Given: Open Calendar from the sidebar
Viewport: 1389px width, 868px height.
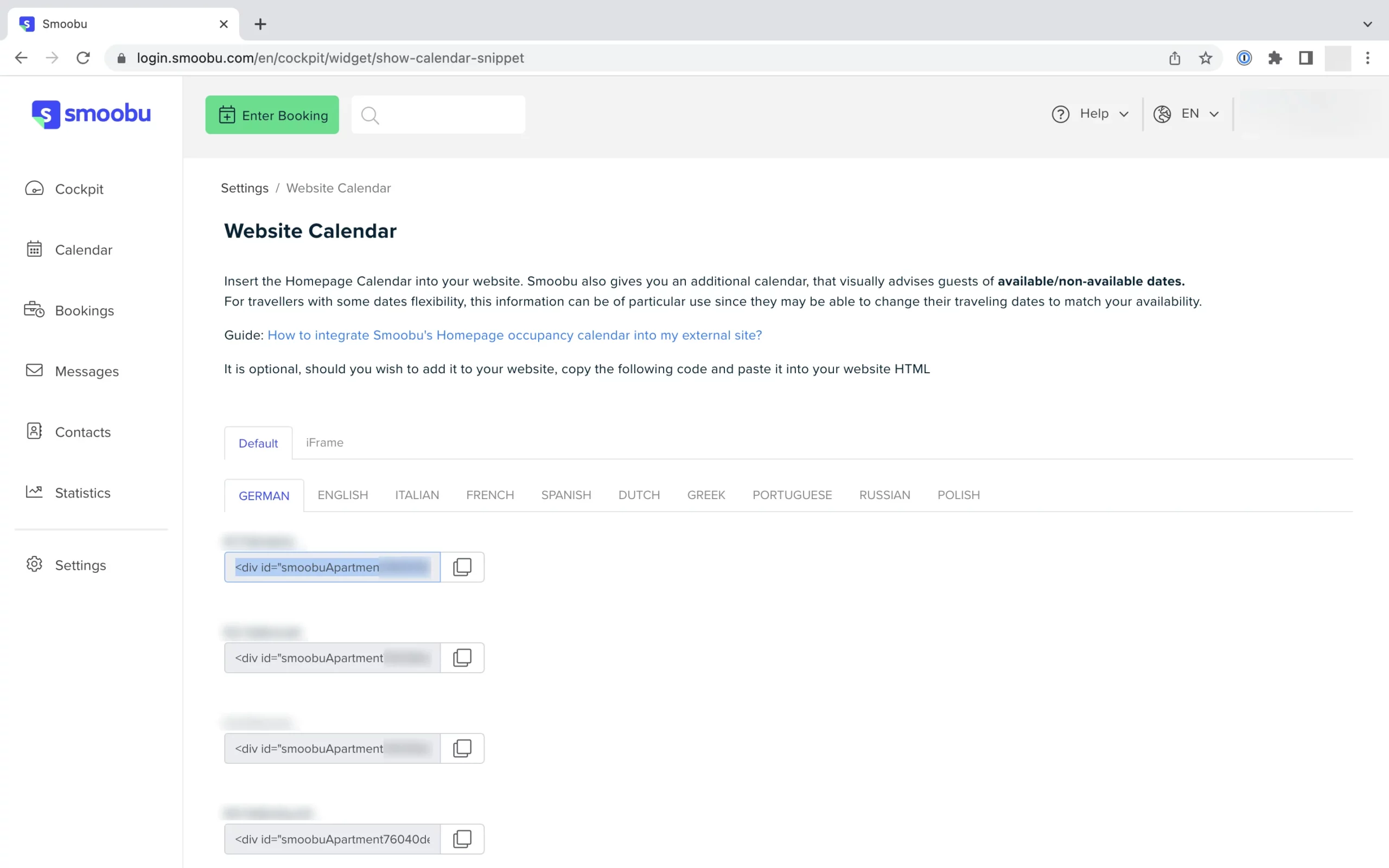Looking at the screenshot, I should click(x=69, y=250).
